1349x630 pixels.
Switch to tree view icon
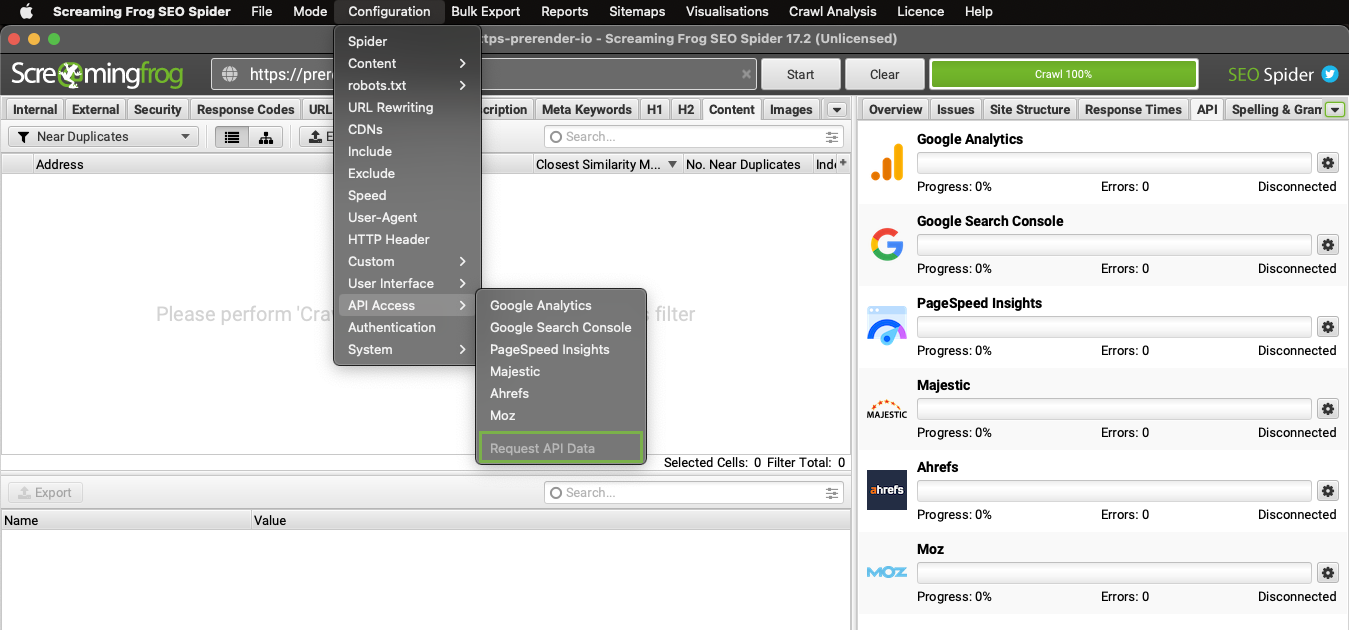(266, 137)
